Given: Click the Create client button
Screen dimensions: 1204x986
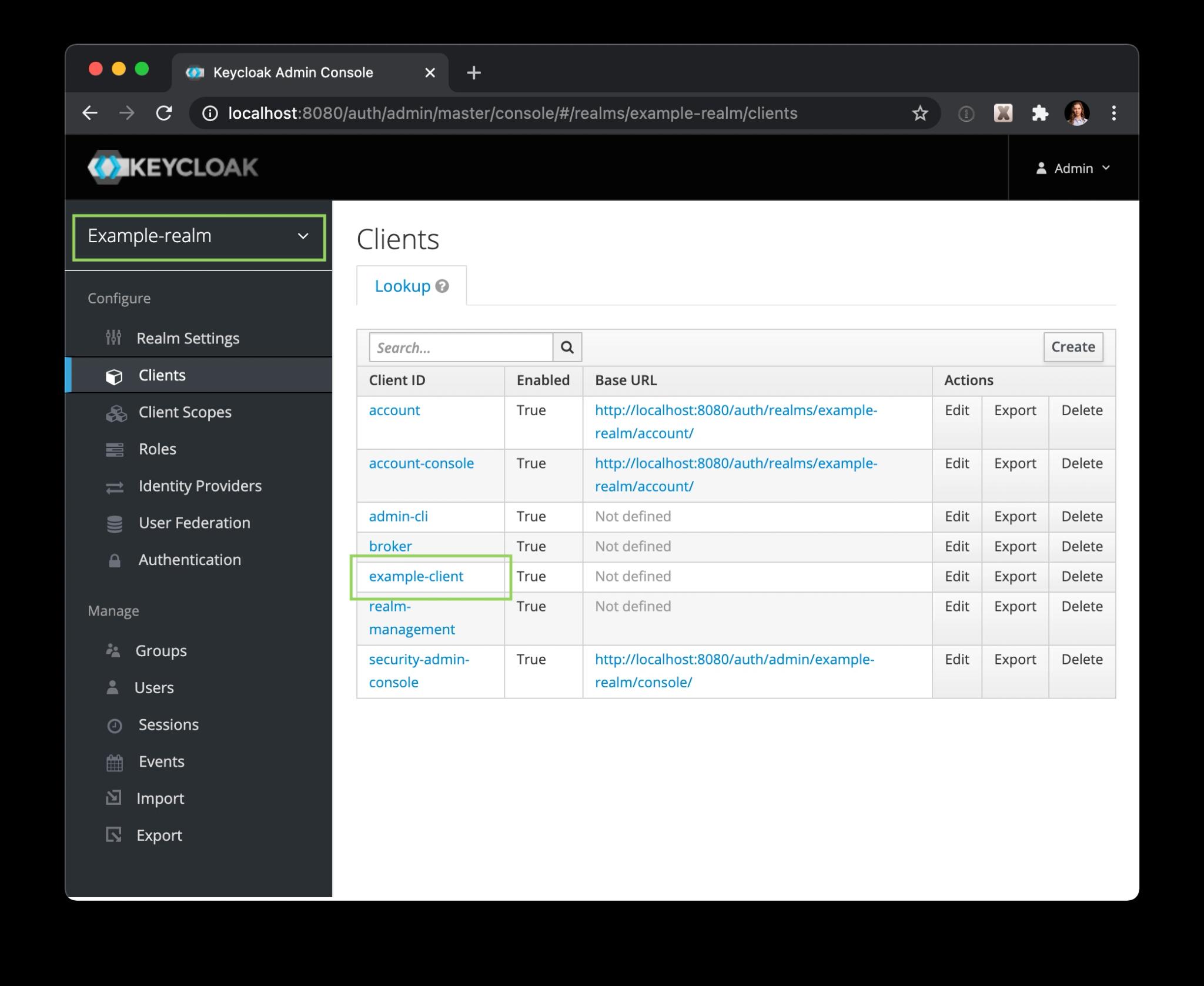Looking at the screenshot, I should coord(1072,346).
